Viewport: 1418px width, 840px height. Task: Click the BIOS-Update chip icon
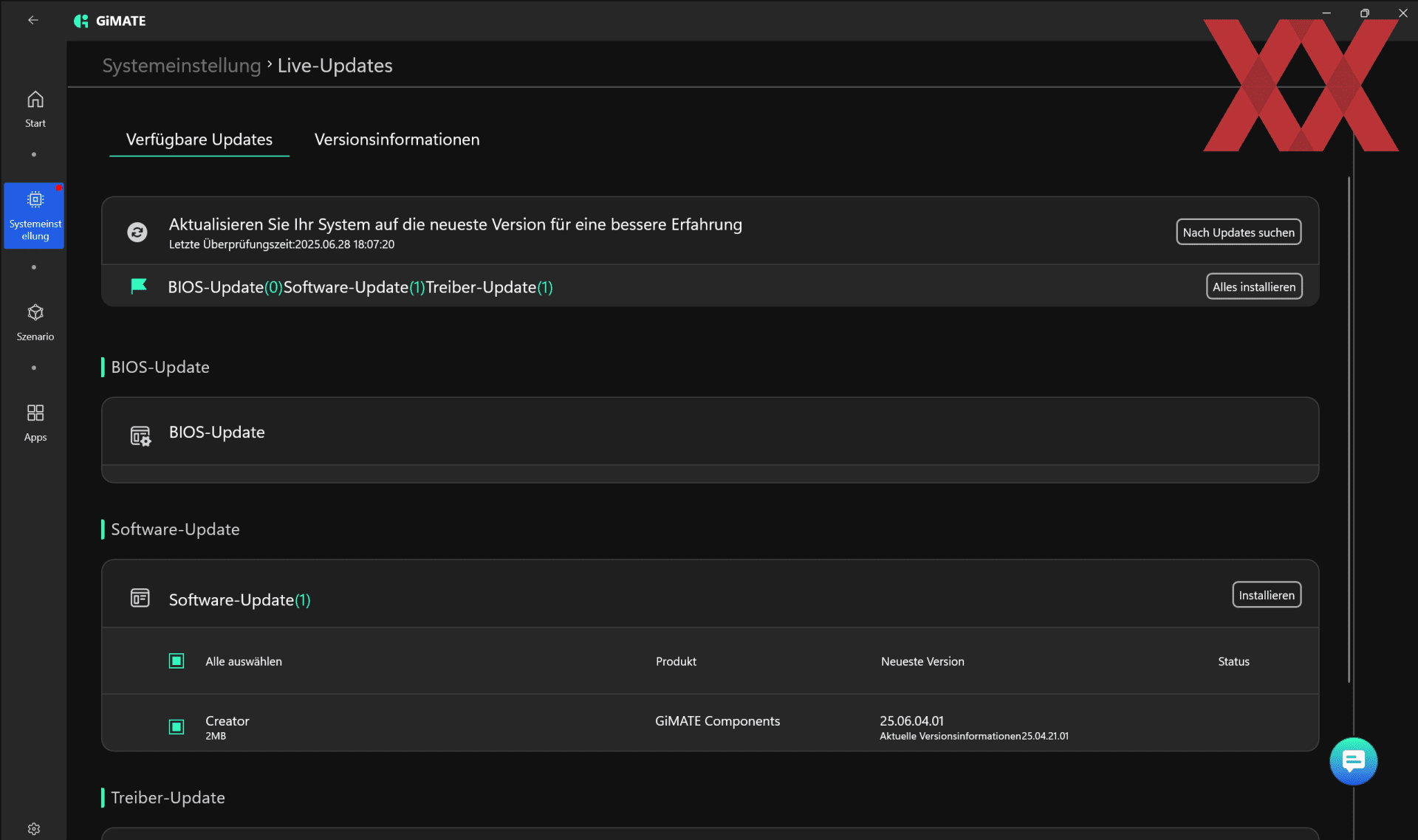[x=140, y=436]
